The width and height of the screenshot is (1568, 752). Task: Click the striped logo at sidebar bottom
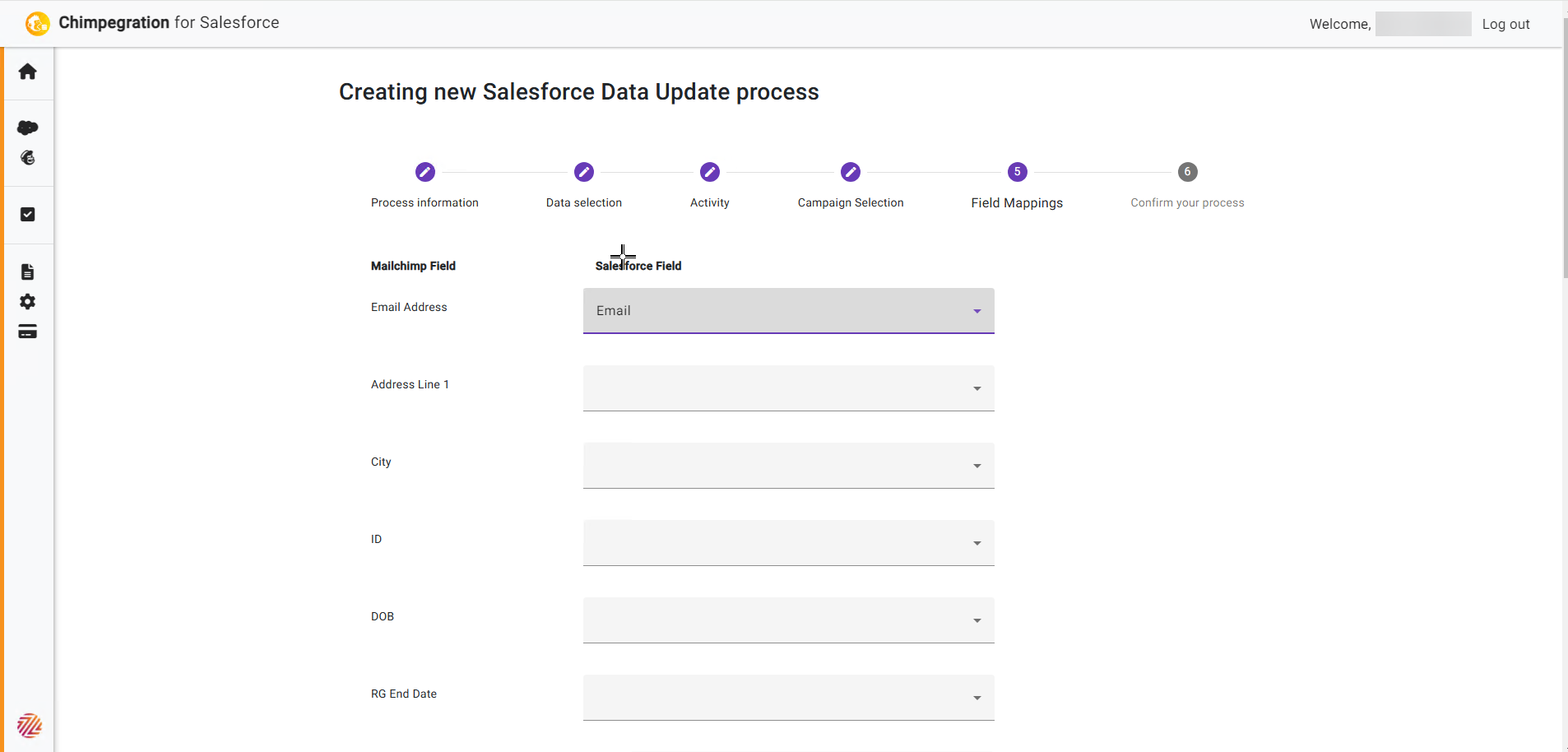tap(30, 726)
